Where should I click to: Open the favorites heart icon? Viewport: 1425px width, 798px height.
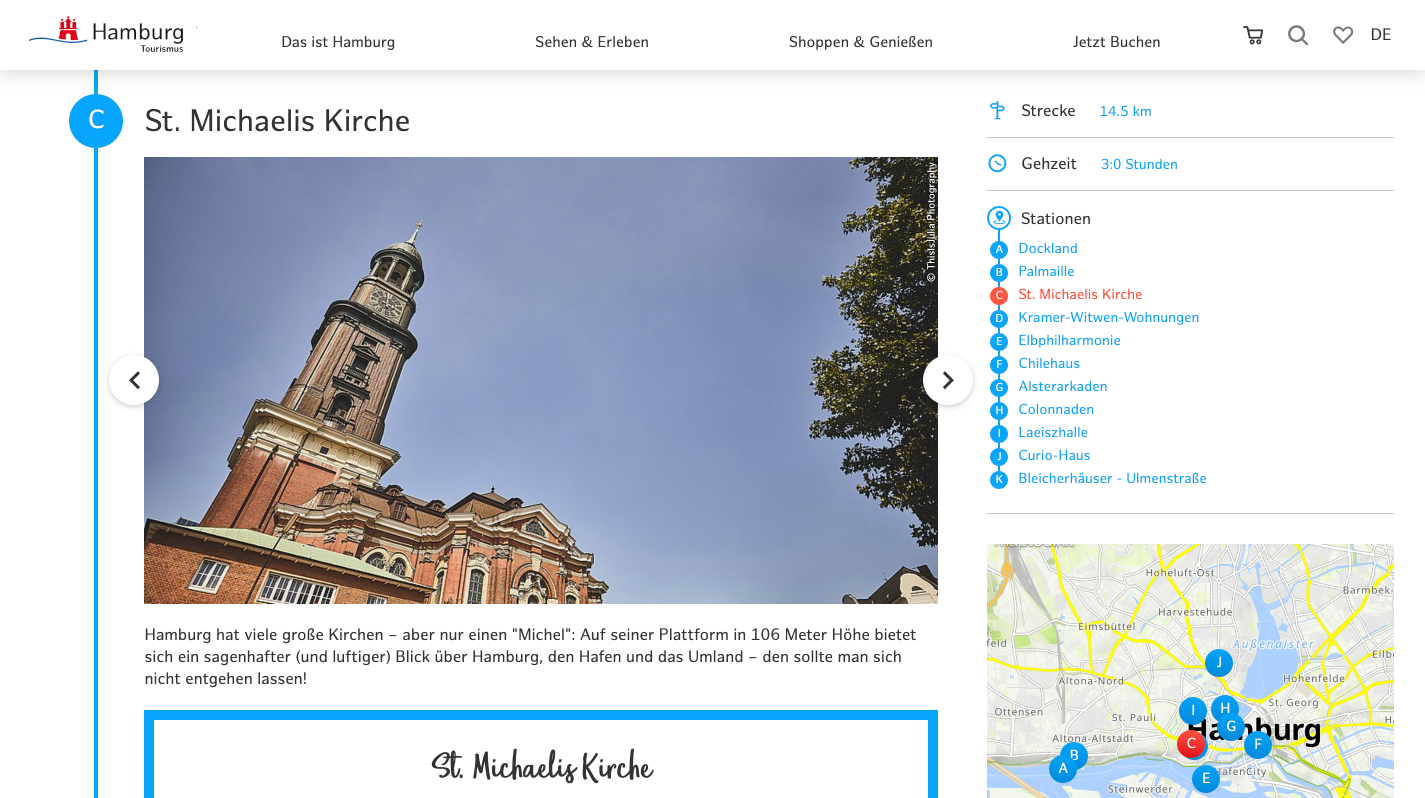point(1343,36)
